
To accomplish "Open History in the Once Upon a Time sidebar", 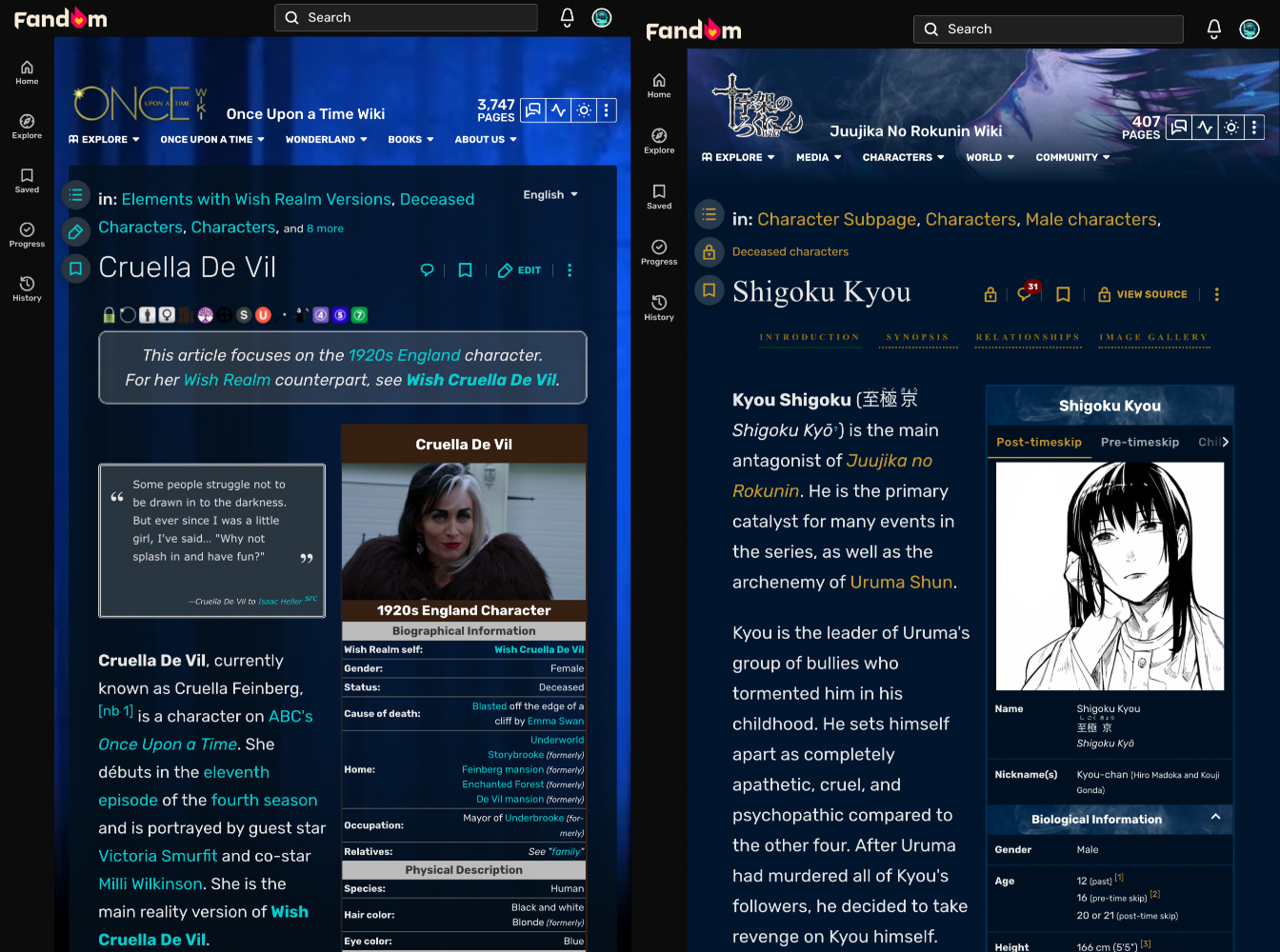I will (x=27, y=289).
